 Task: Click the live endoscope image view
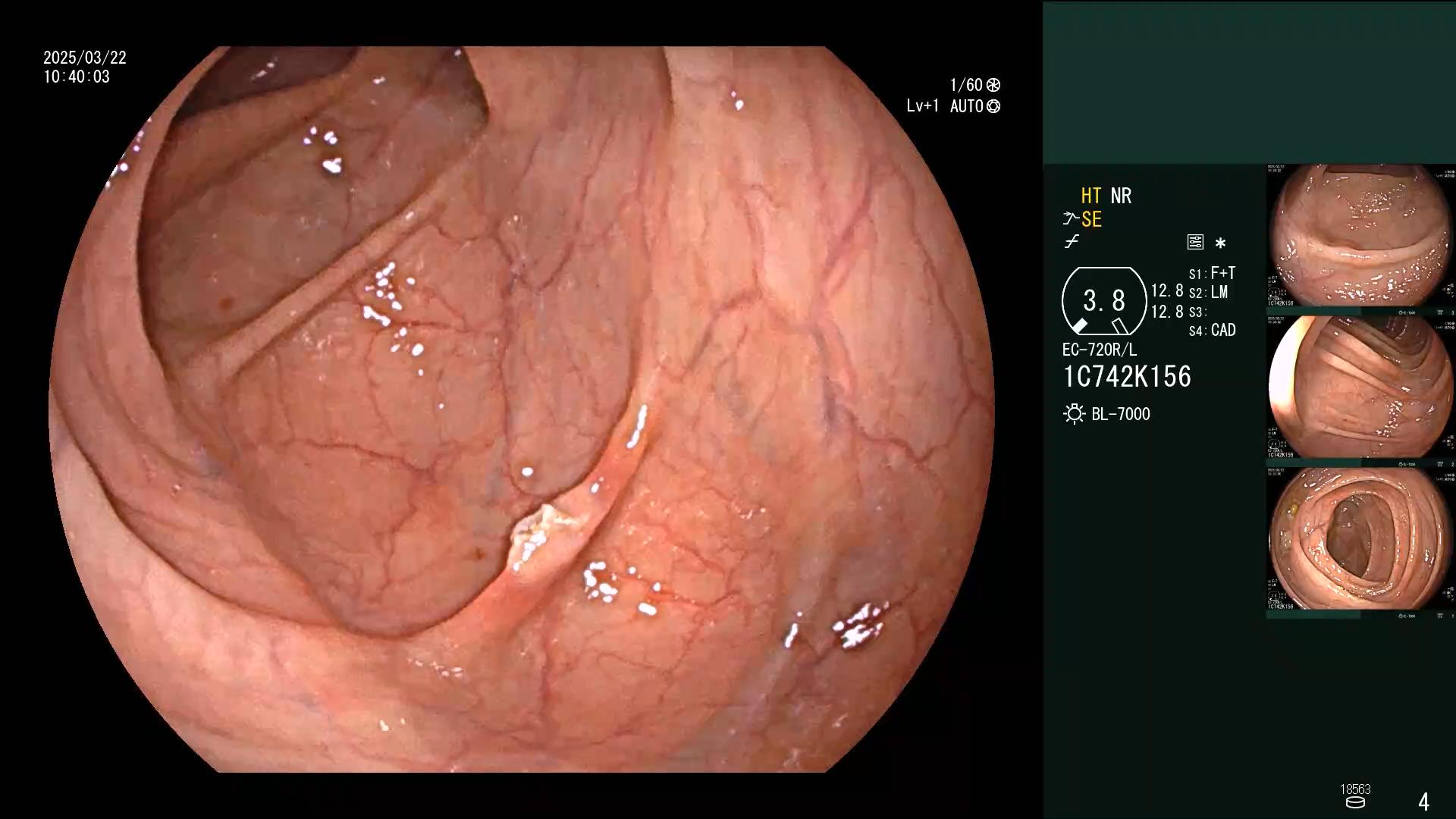(522, 409)
